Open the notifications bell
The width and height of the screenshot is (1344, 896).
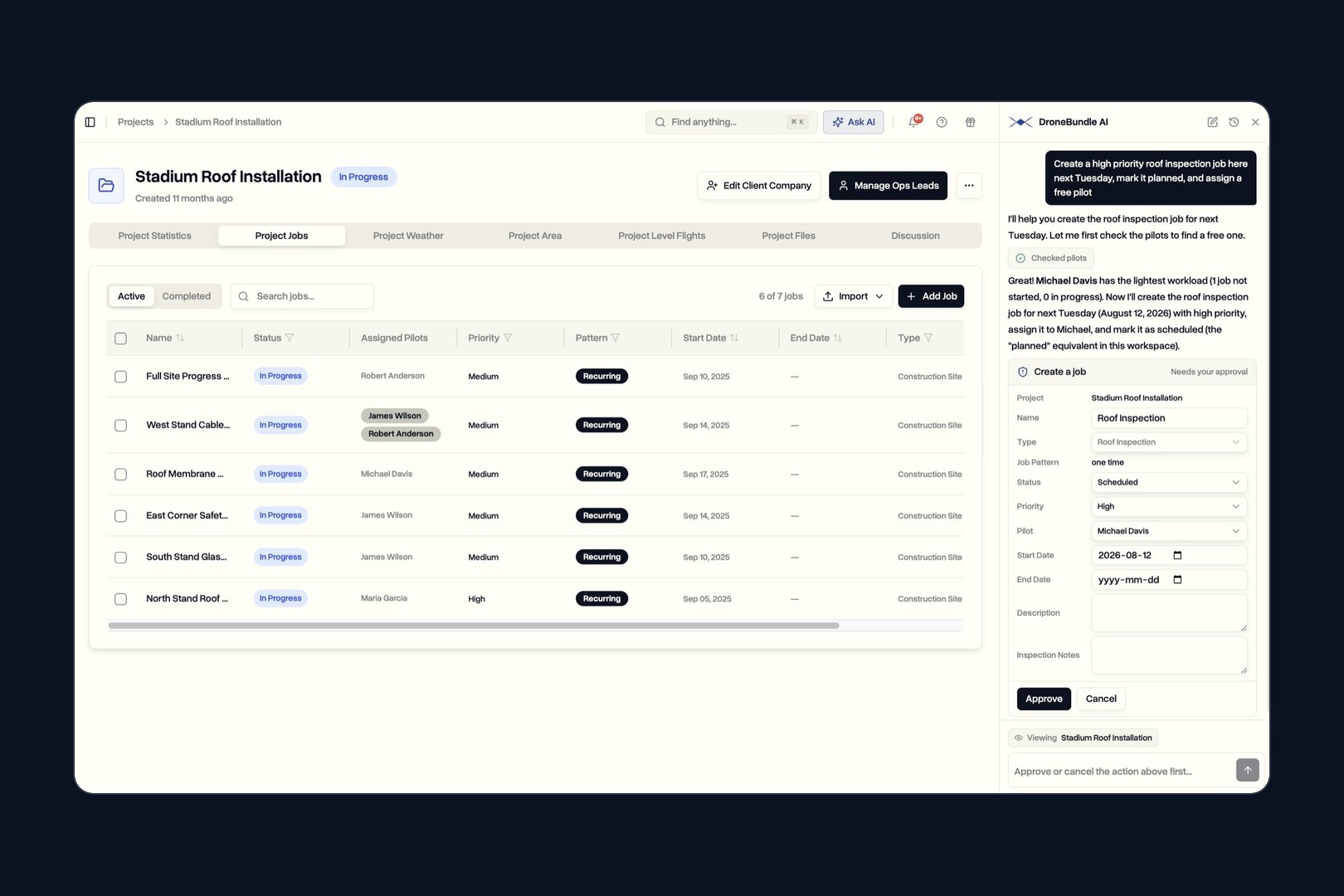coord(914,122)
